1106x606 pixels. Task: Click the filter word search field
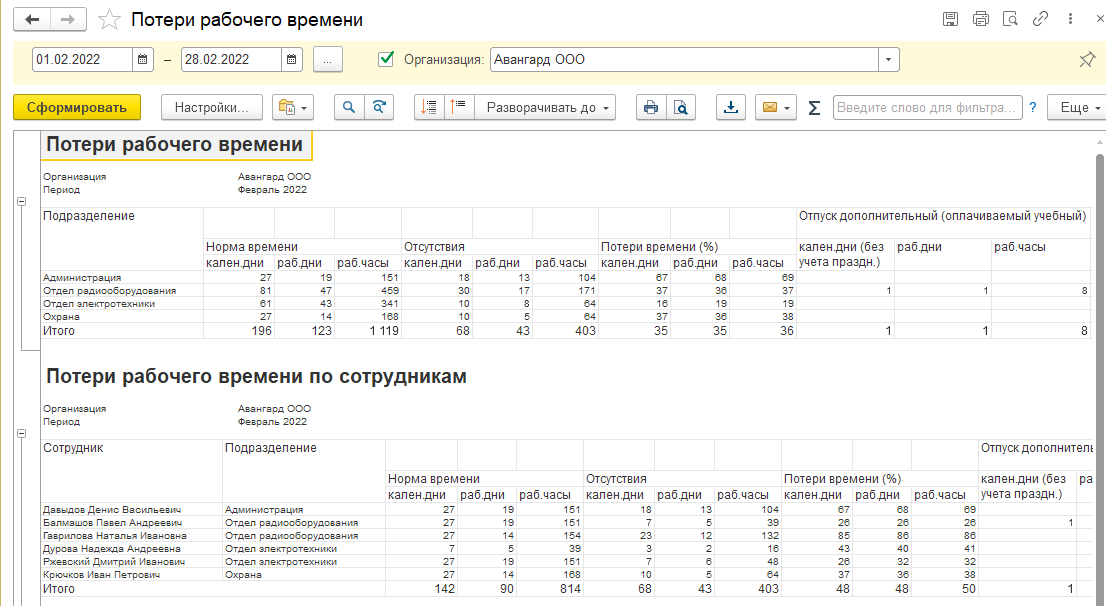tap(926, 108)
